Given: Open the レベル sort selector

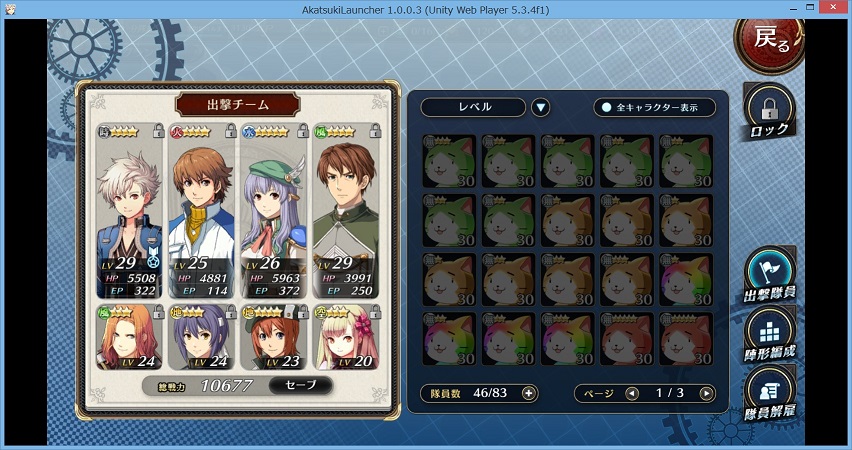Looking at the screenshot, I should [x=473, y=108].
